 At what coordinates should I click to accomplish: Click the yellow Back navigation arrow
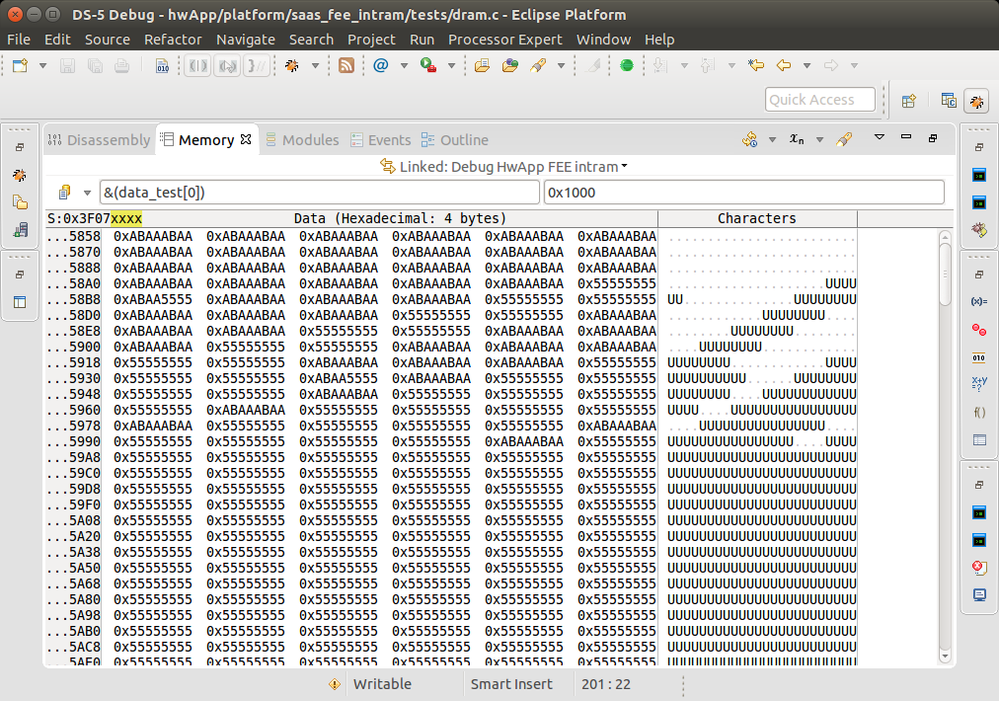click(x=784, y=65)
